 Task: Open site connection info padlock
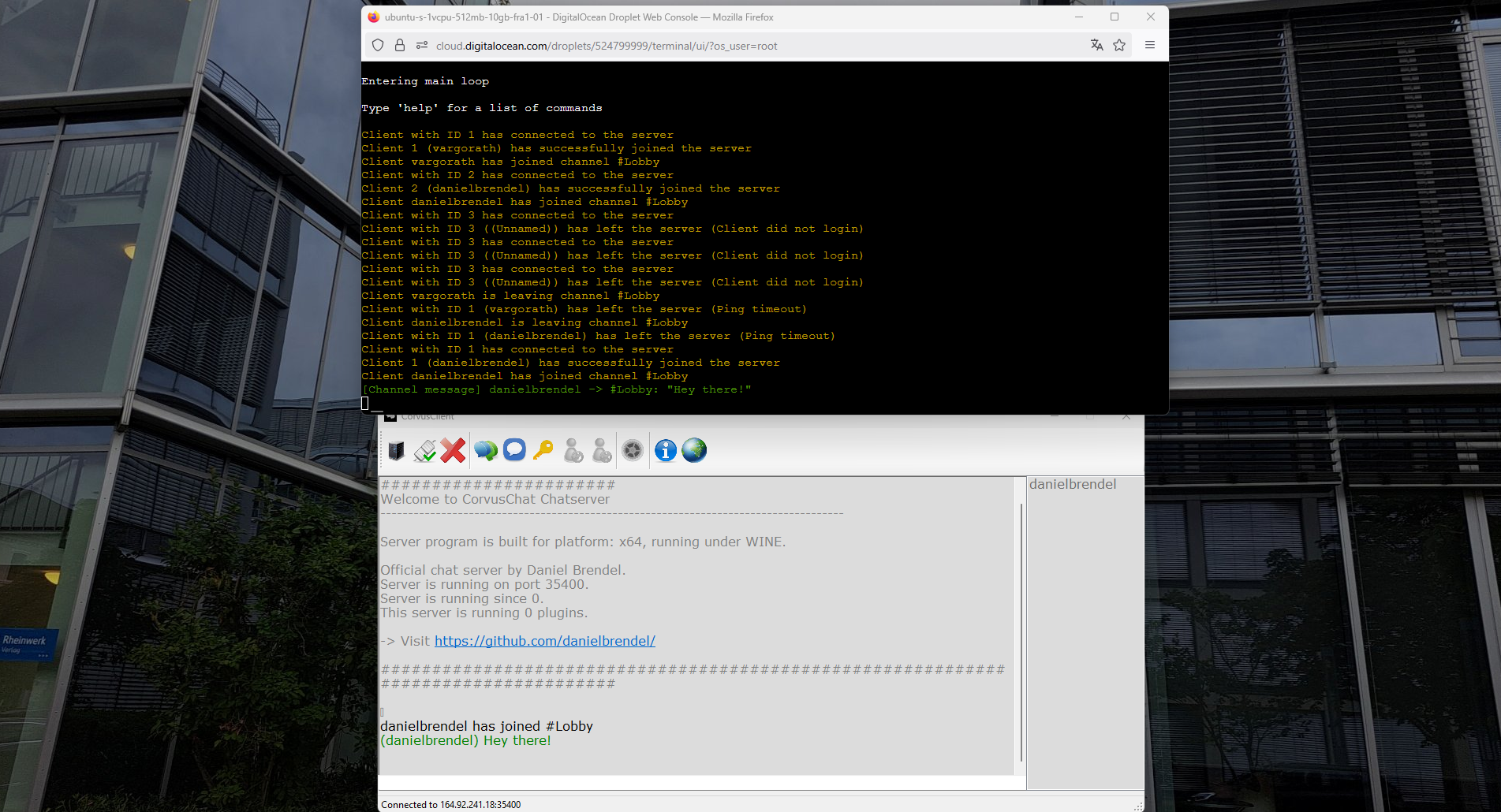(x=399, y=46)
